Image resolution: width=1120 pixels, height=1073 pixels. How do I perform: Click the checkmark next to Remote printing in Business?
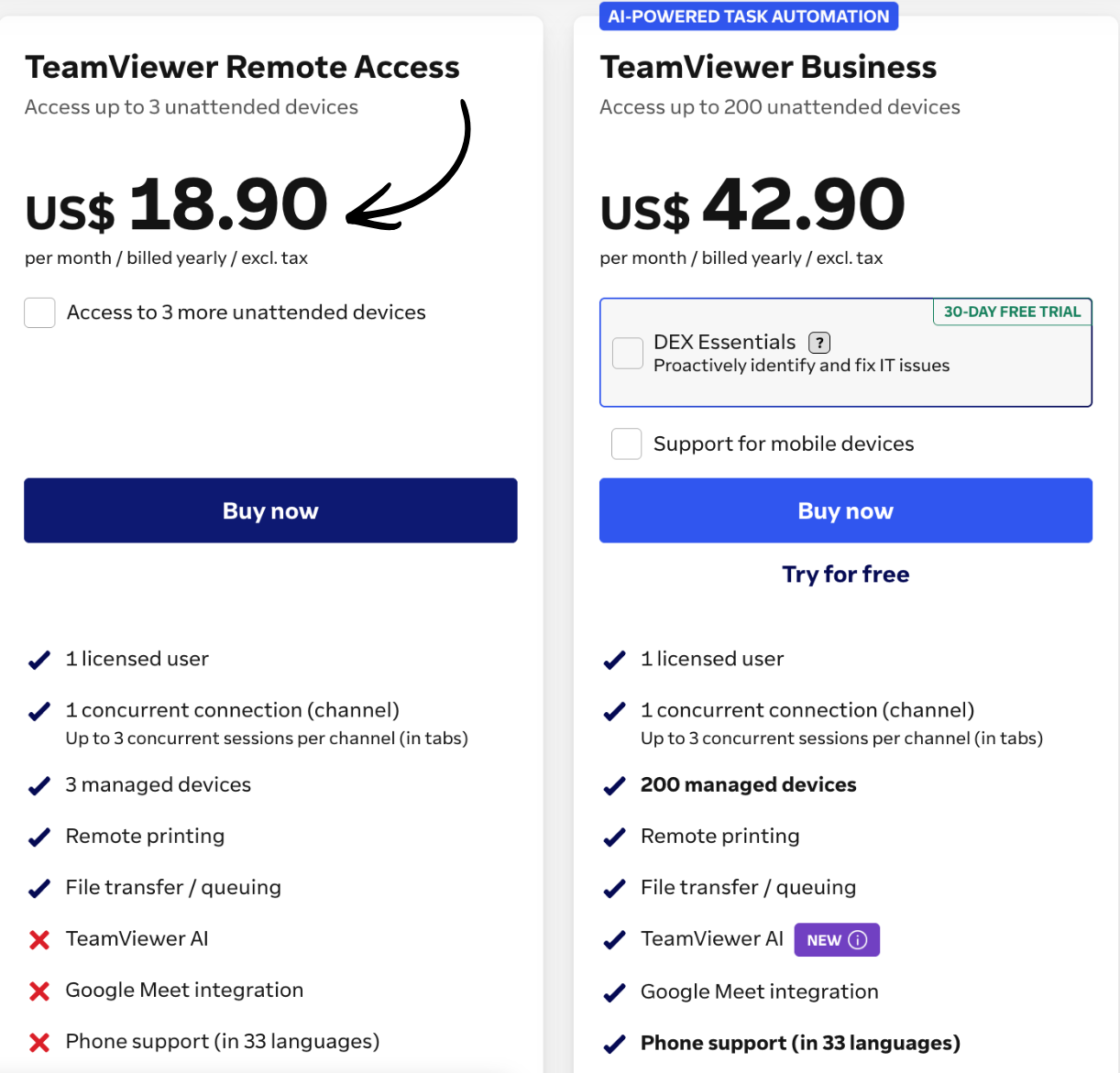[614, 837]
